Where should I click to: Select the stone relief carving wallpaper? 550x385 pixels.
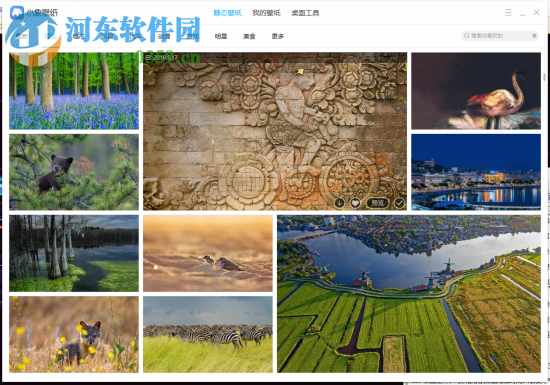[275, 131]
